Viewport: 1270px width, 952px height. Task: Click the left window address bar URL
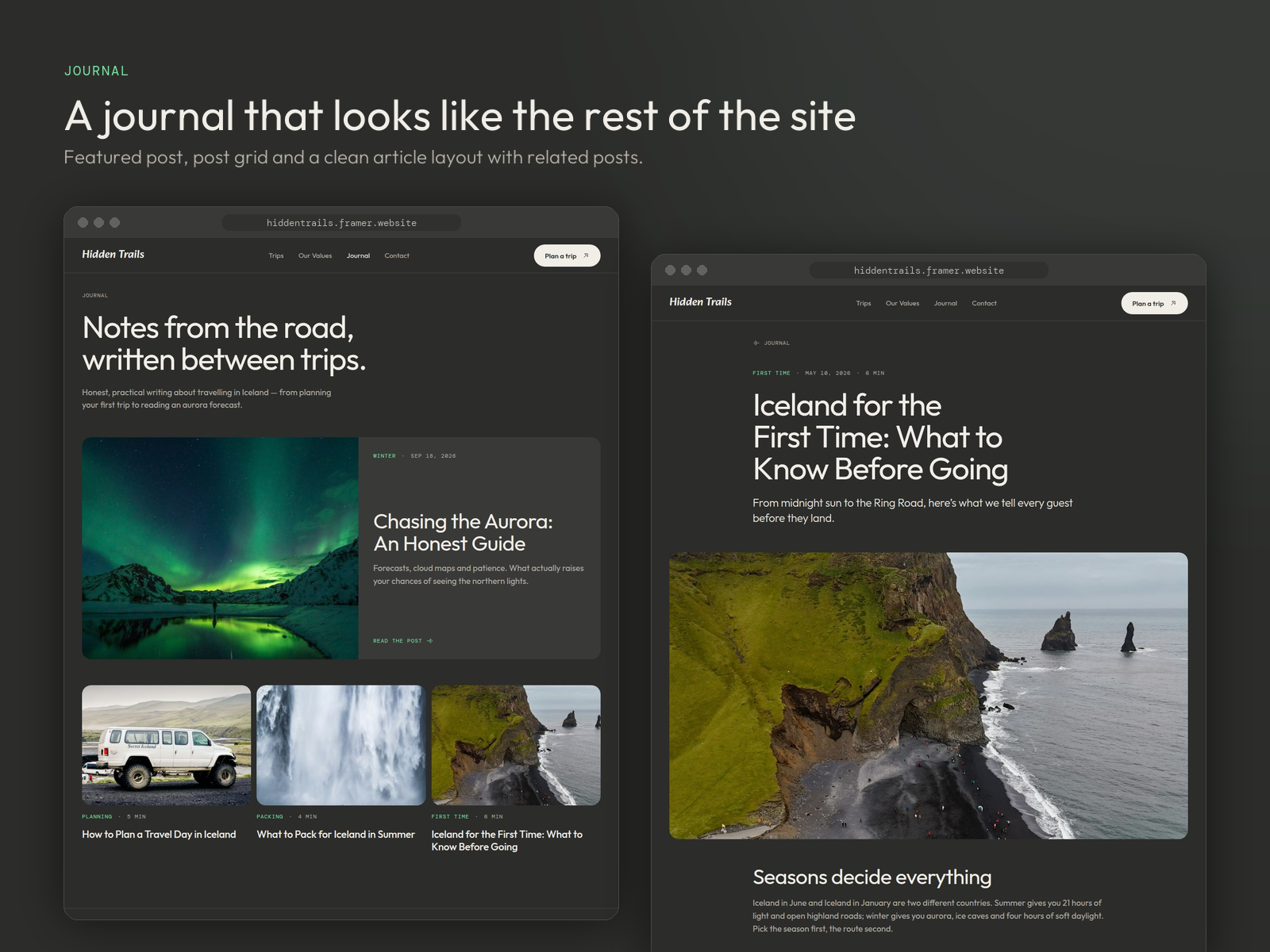click(x=341, y=223)
